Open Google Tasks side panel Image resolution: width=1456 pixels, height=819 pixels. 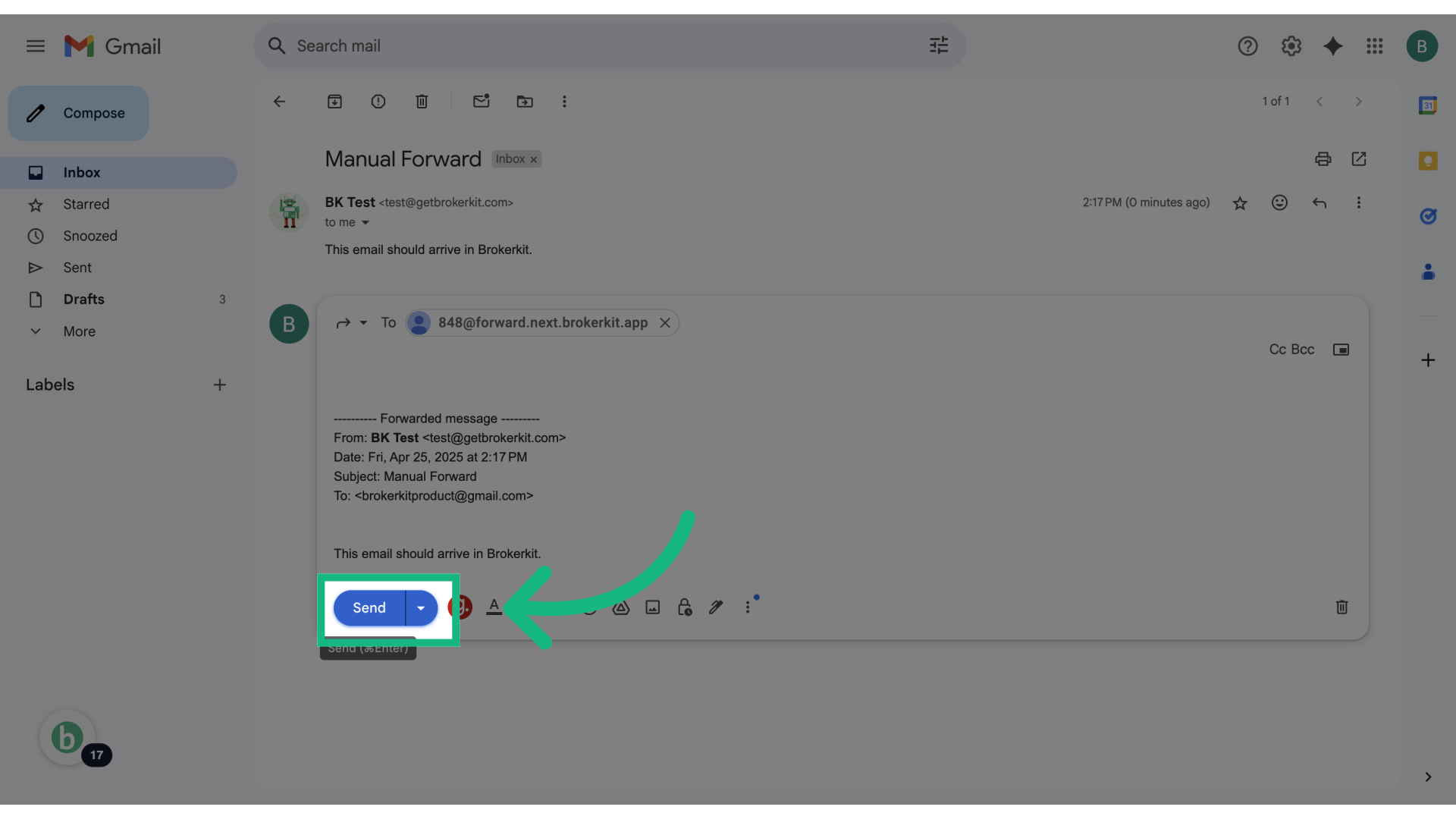tap(1429, 216)
